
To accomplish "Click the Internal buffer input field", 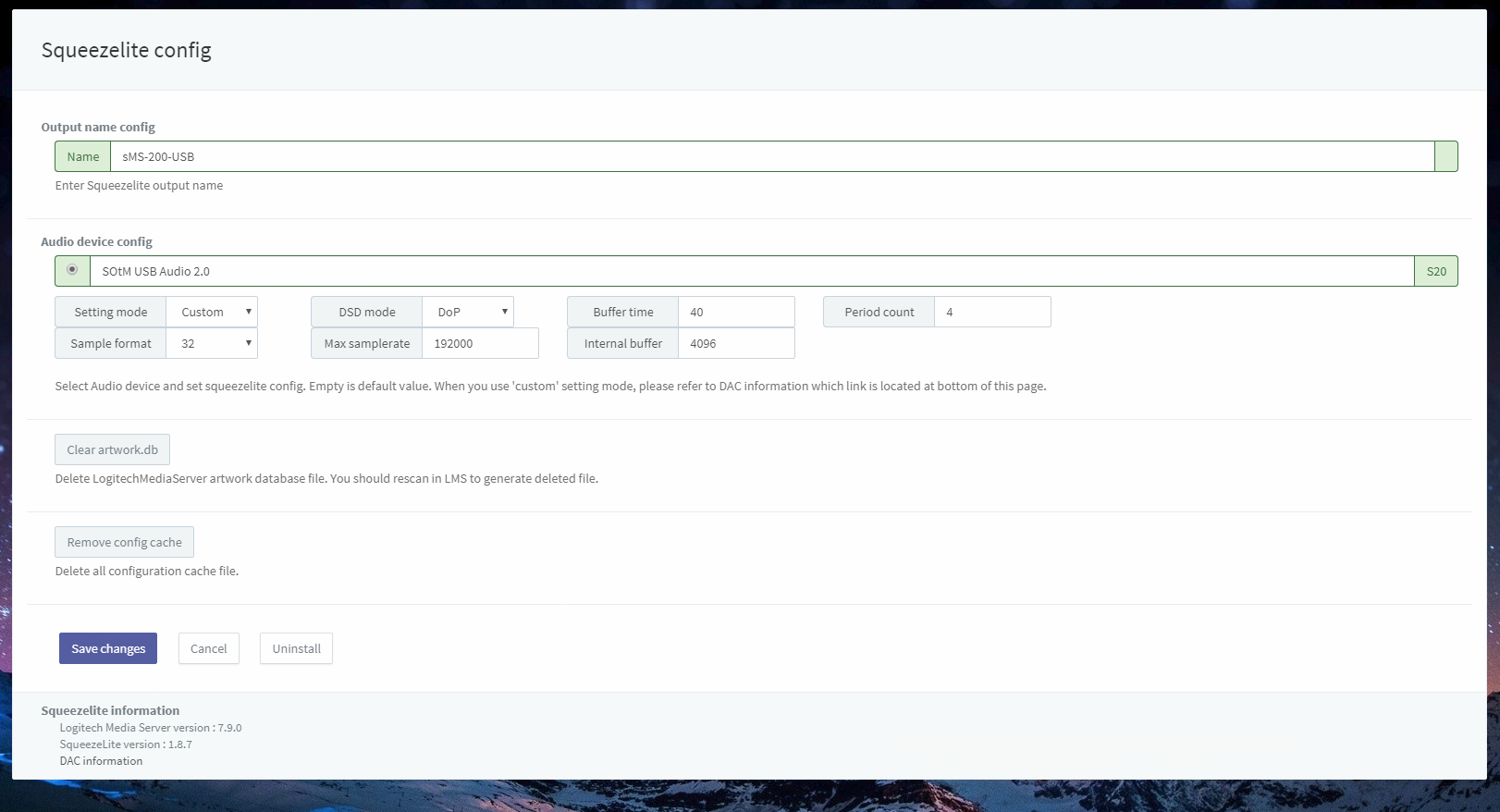I will pyautogui.click(x=736, y=344).
